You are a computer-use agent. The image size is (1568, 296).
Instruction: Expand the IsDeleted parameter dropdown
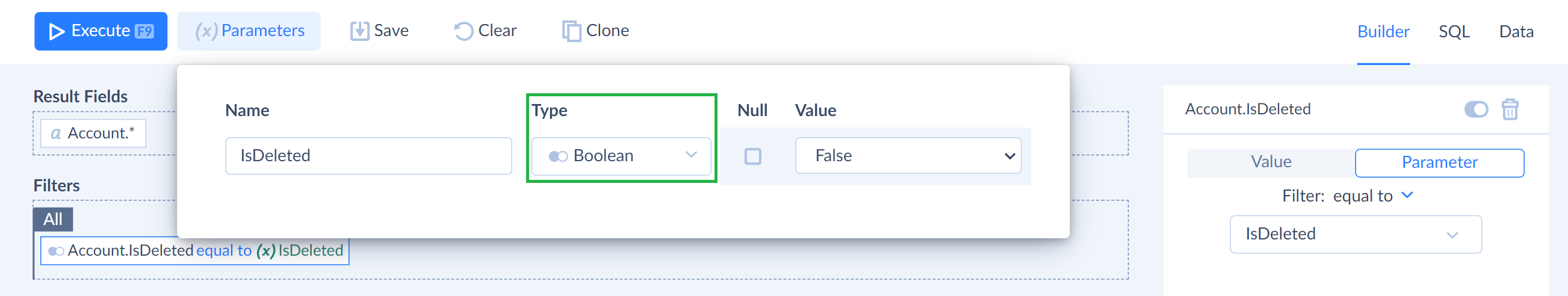tap(1356, 234)
